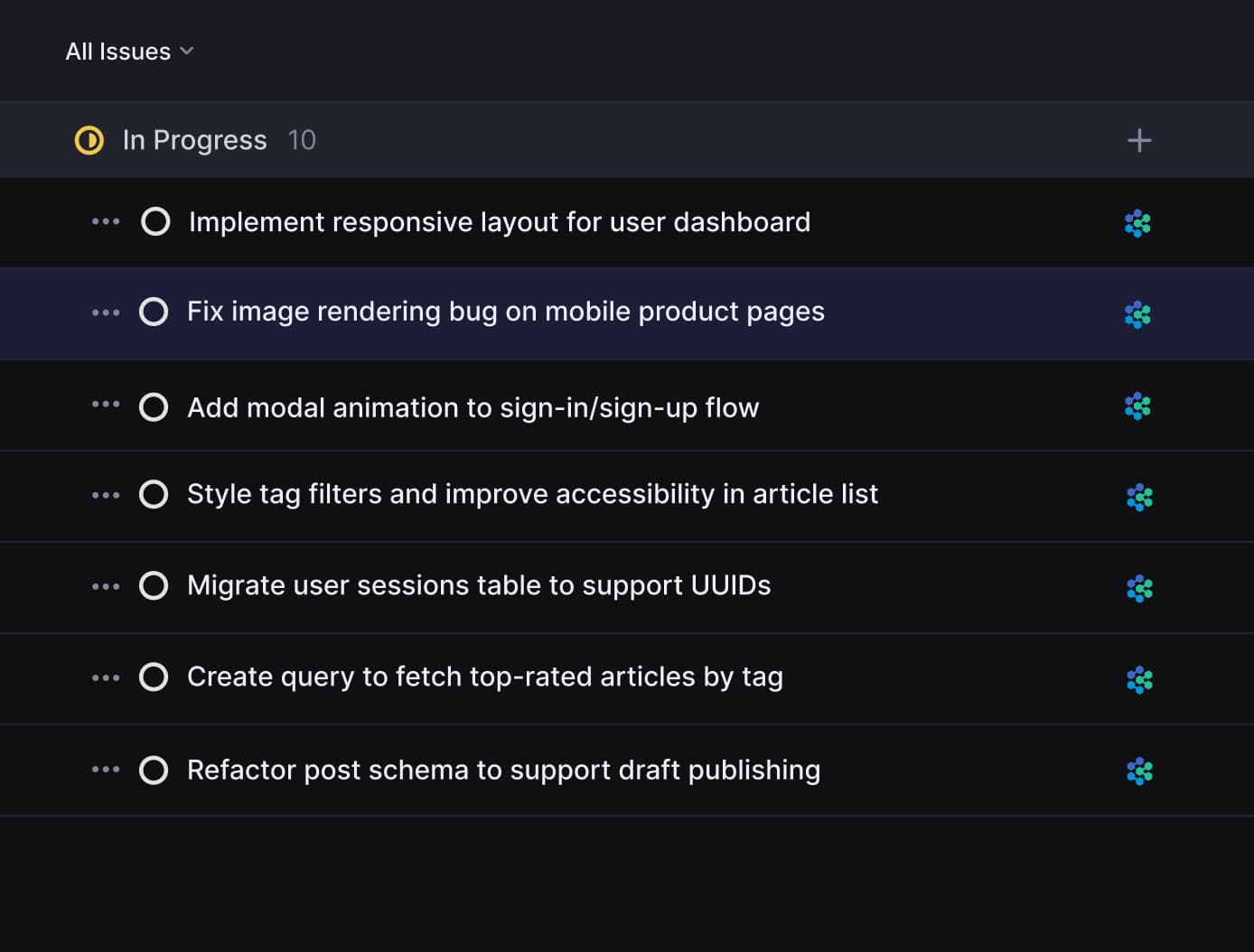Open priority menu for responsive layout issue

pyautogui.click(x=106, y=221)
